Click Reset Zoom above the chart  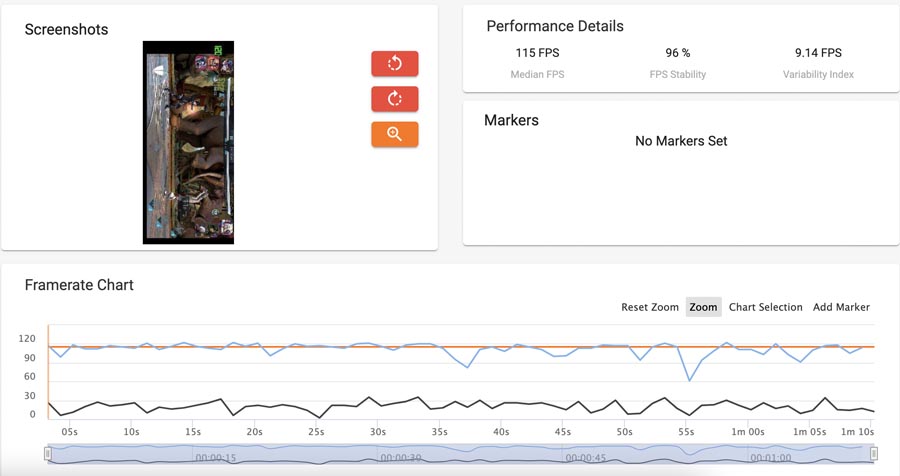point(649,307)
